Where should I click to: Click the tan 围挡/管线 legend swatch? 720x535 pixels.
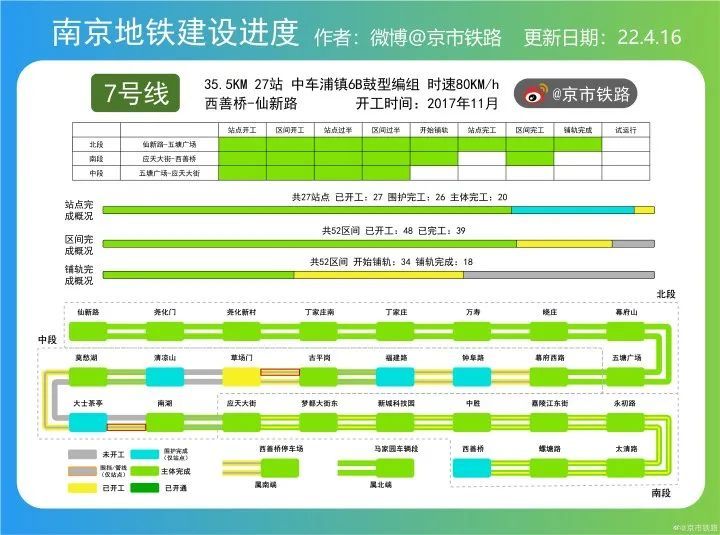pos(82,471)
